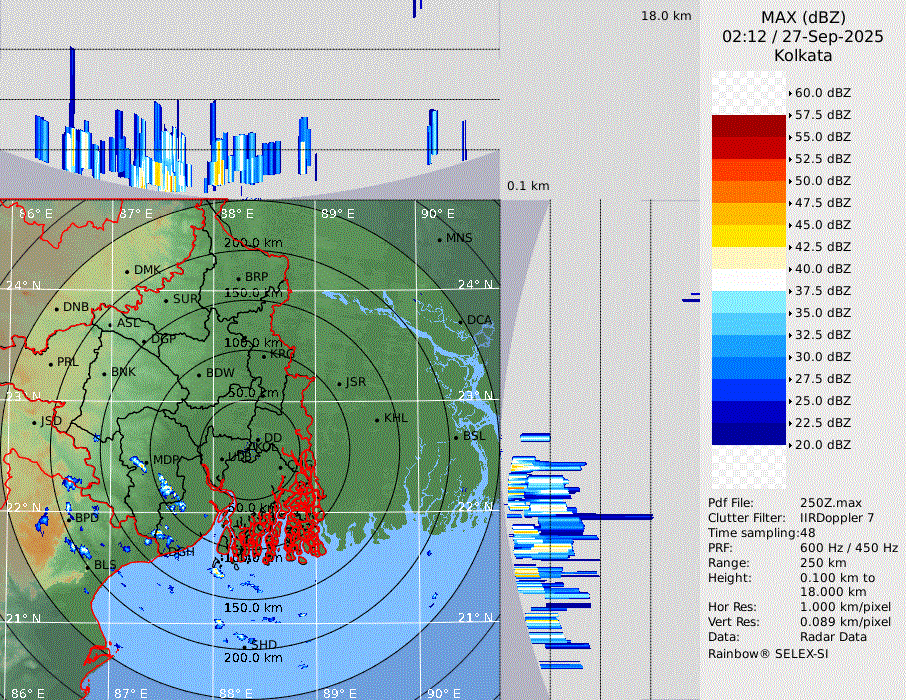906x700 pixels.
Task: Select the yellow 42.5 dBZ legend color
Action: pyautogui.click(x=748, y=236)
